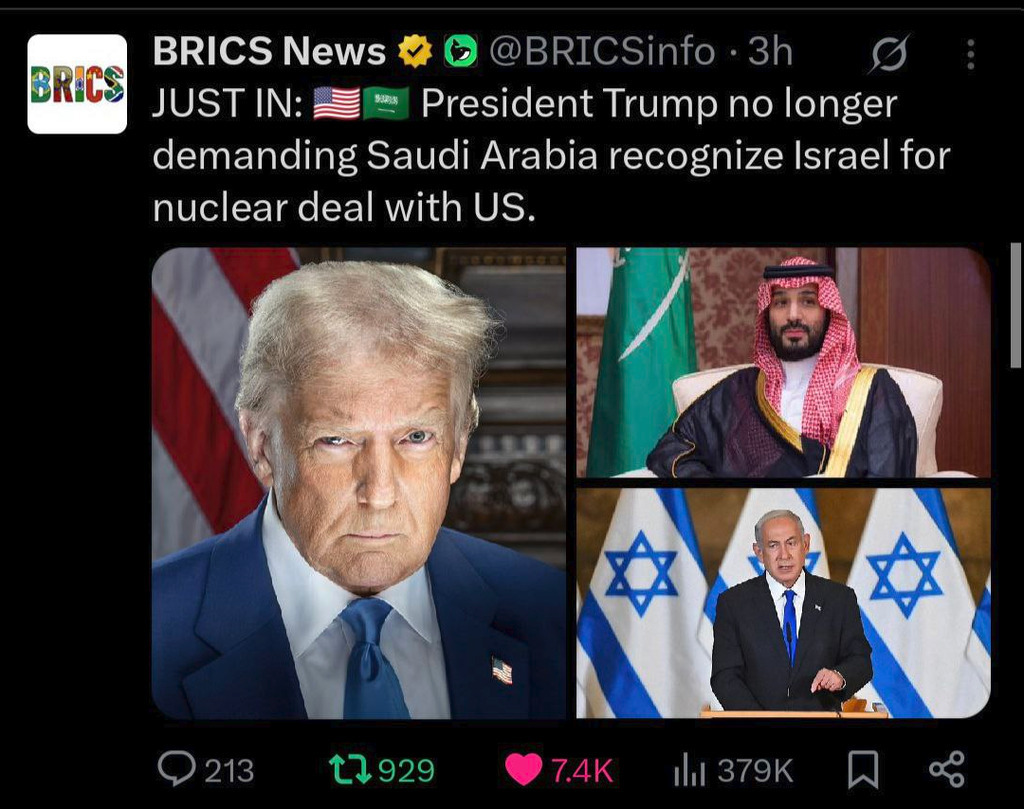Screen dimensions: 1024x809
Task: Click the BRICS News display name
Action: 269,51
